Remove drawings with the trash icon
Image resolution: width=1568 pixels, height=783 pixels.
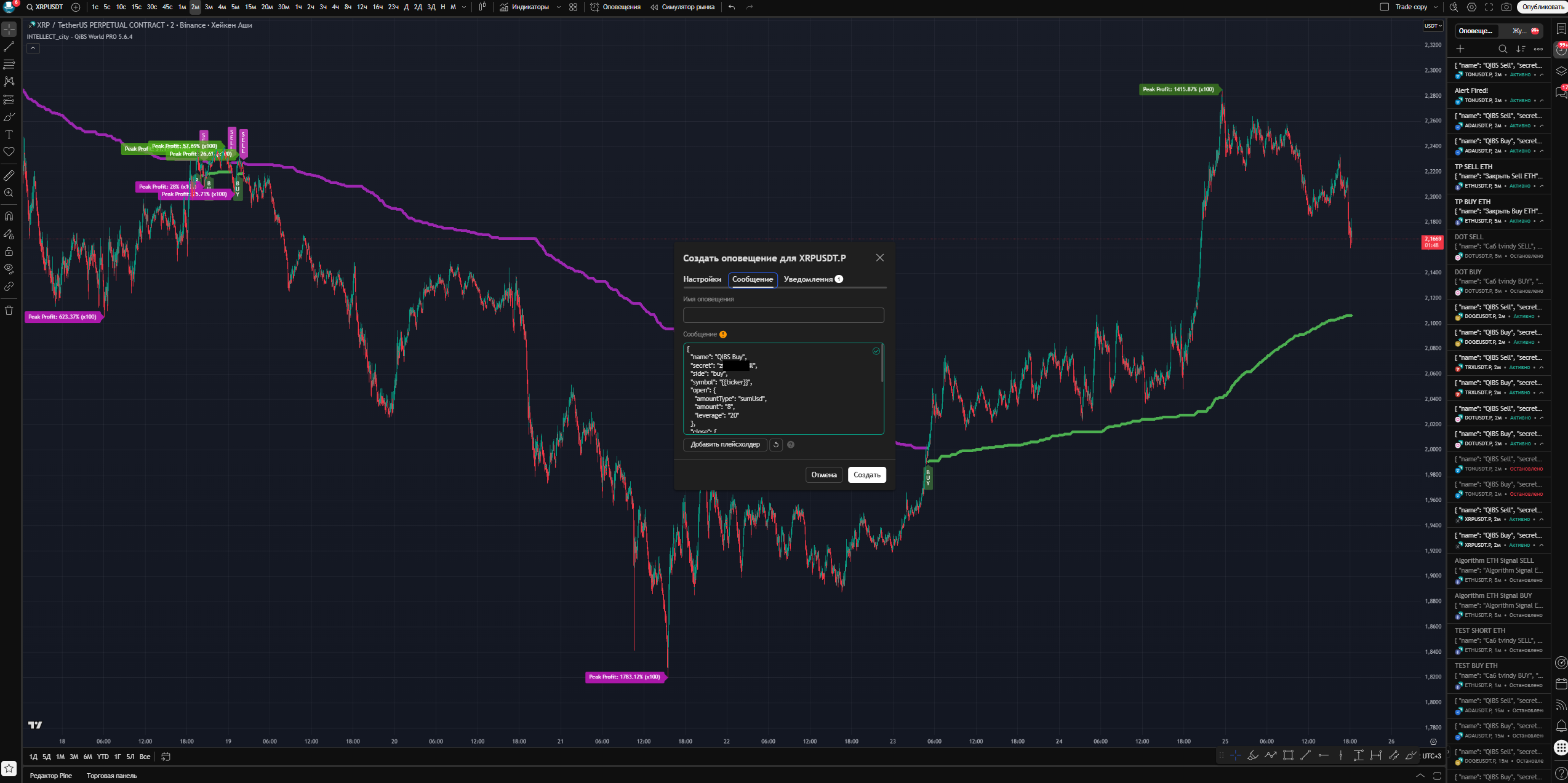click(x=9, y=310)
